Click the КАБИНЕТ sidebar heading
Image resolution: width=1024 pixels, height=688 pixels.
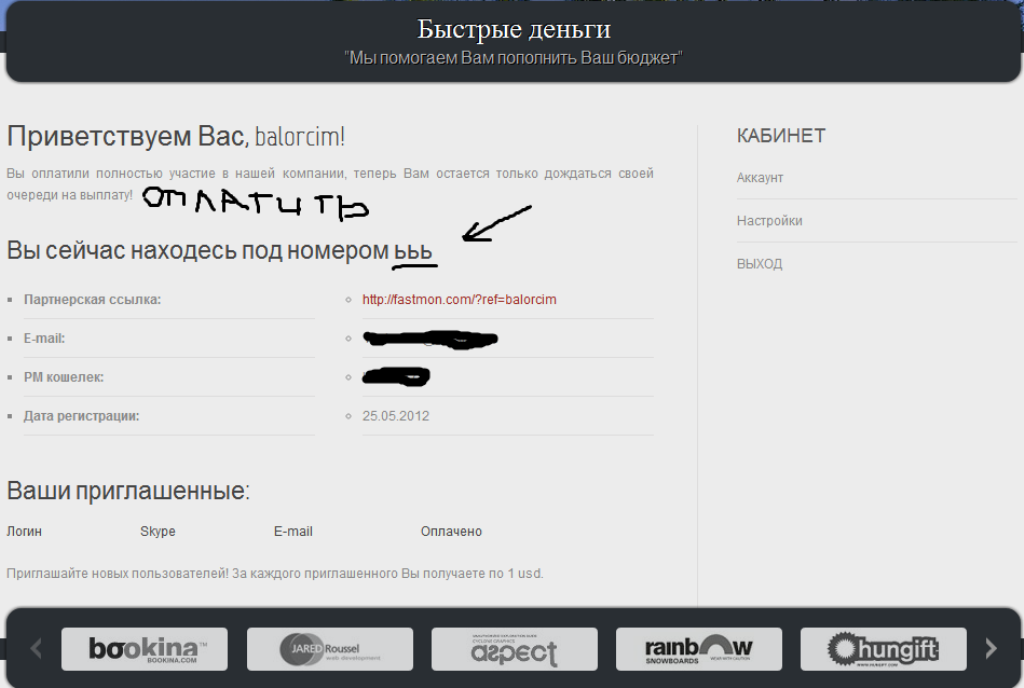click(781, 136)
